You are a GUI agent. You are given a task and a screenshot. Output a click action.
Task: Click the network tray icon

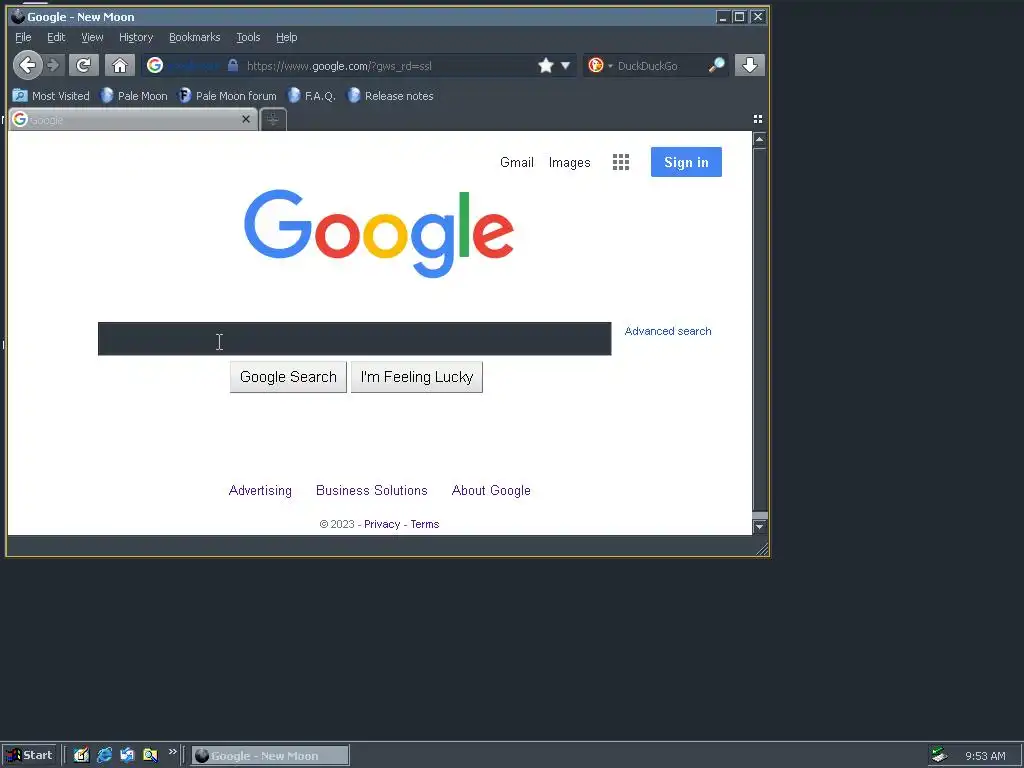click(x=939, y=756)
